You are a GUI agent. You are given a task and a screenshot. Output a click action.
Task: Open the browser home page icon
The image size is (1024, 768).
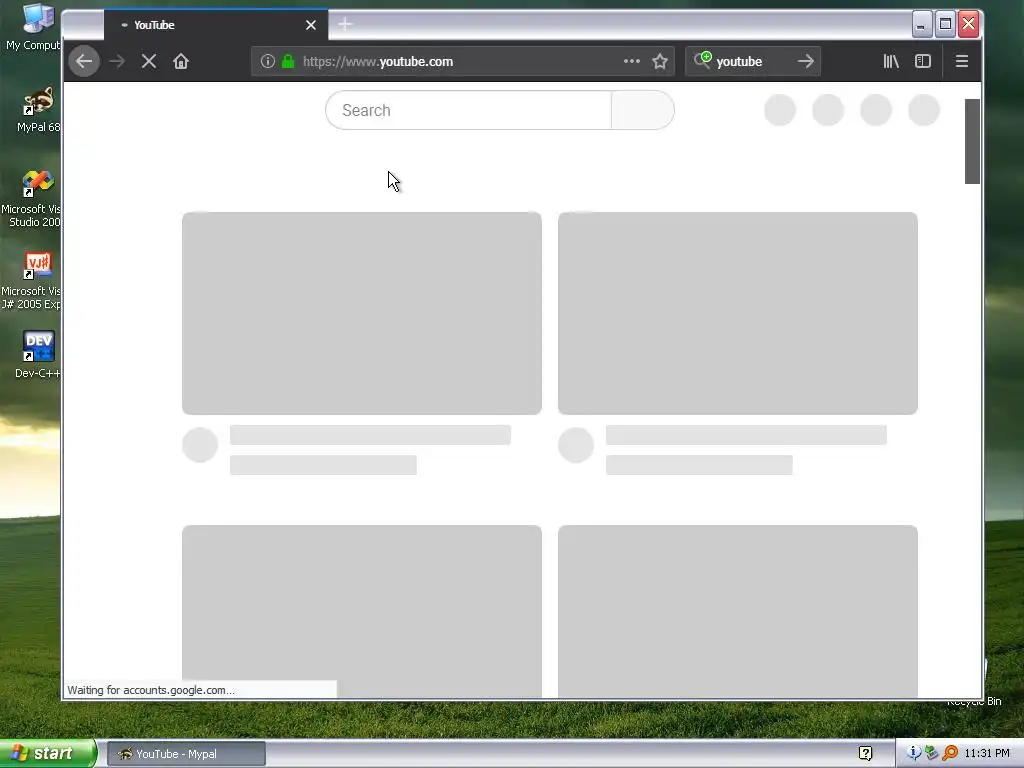tap(181, 61)
